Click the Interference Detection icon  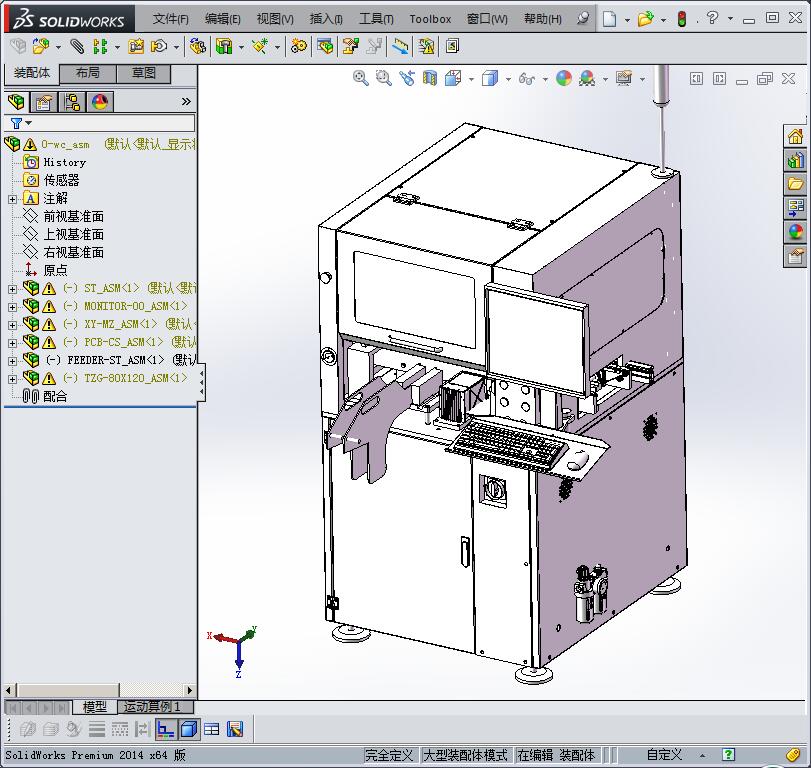point(400,47)
